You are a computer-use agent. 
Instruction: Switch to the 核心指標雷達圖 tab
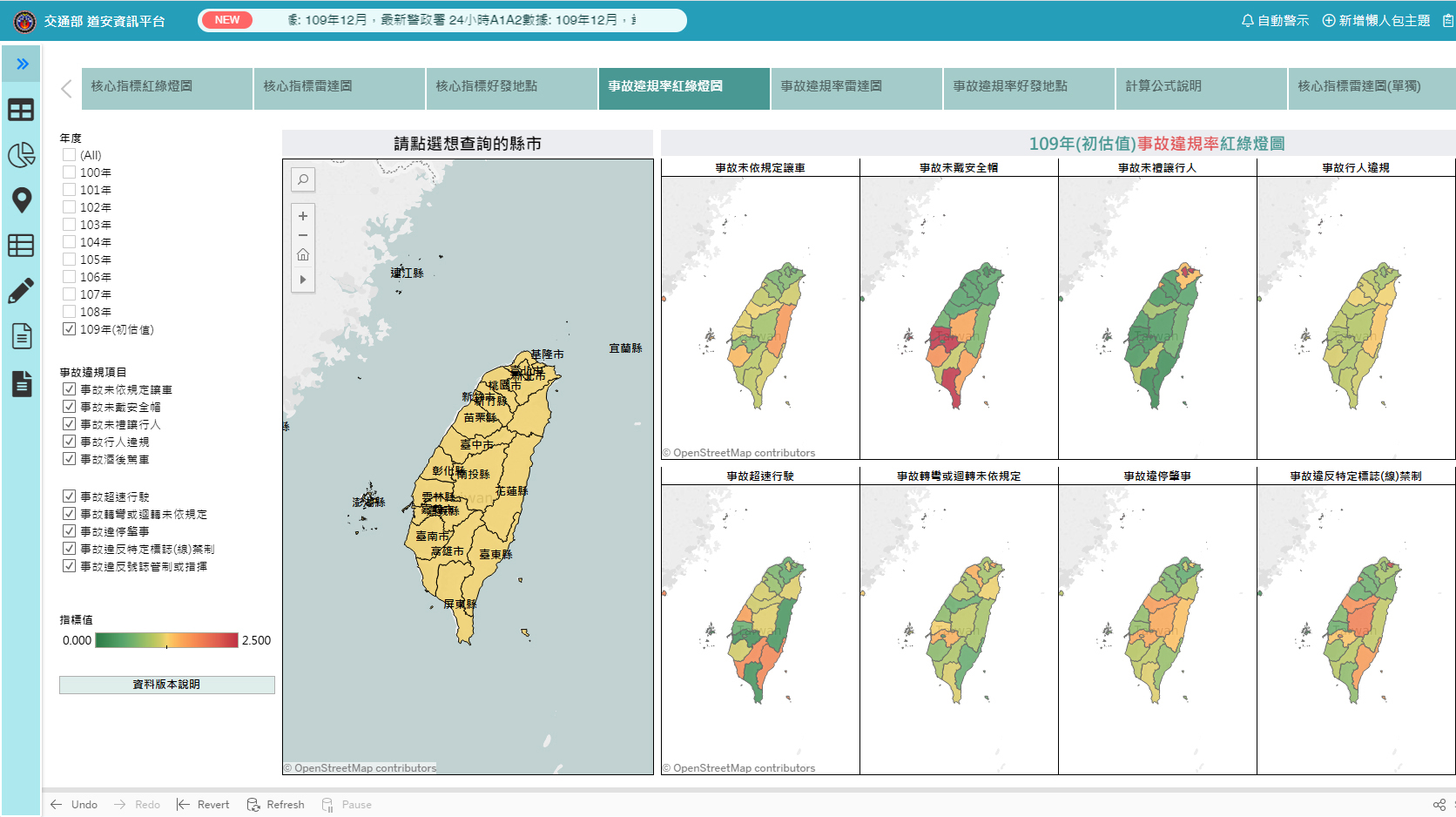click(x=339, y=86)
